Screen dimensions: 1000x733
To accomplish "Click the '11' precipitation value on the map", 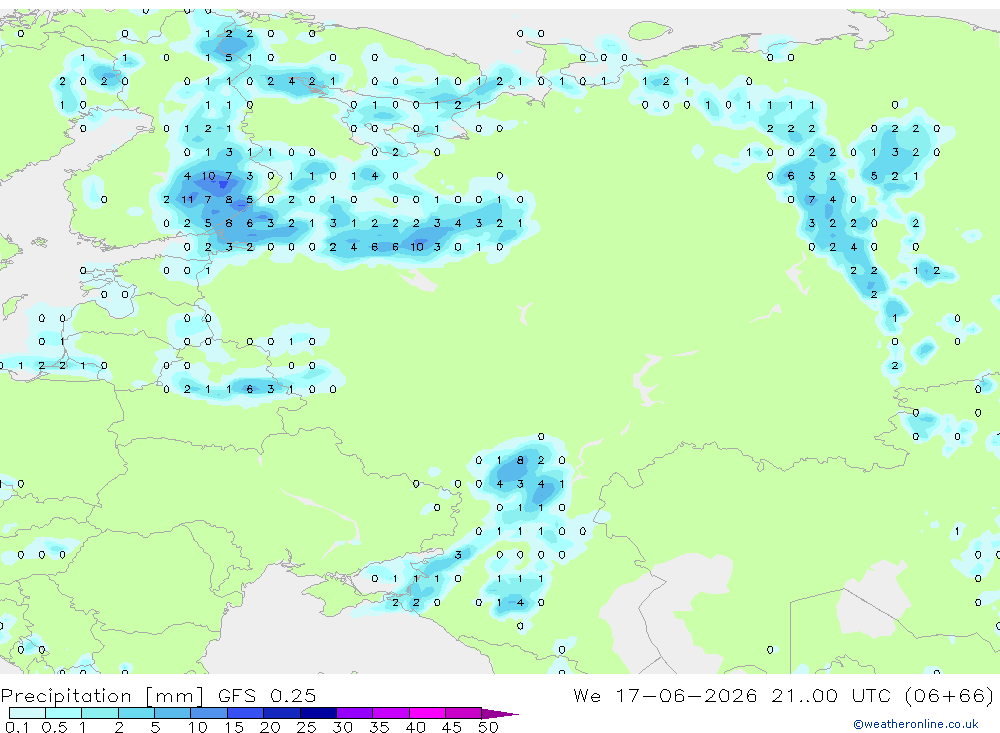I will (x=188, y=200).
